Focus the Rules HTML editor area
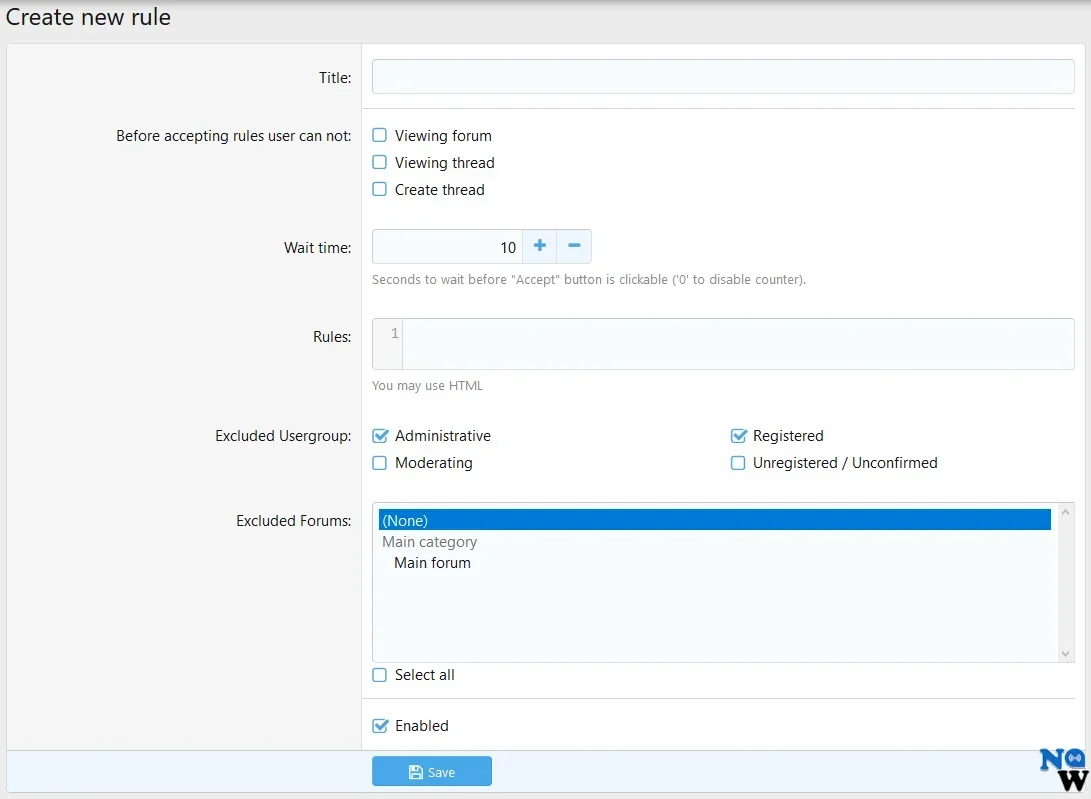 [x=737, y=344]
